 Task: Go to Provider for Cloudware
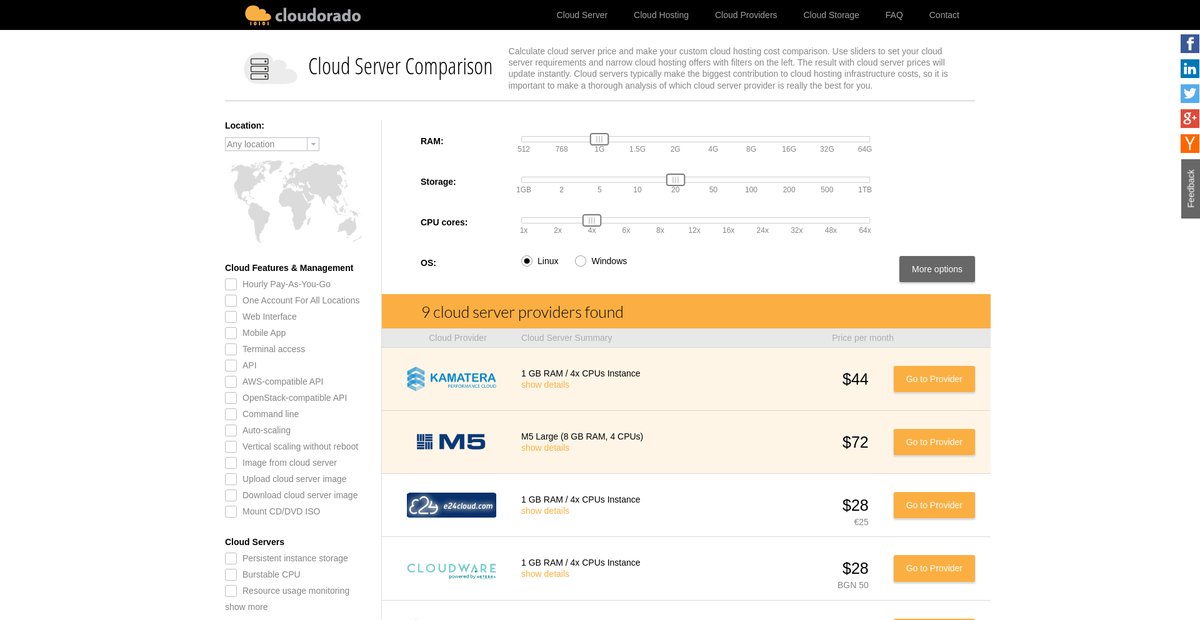point(934,568)
